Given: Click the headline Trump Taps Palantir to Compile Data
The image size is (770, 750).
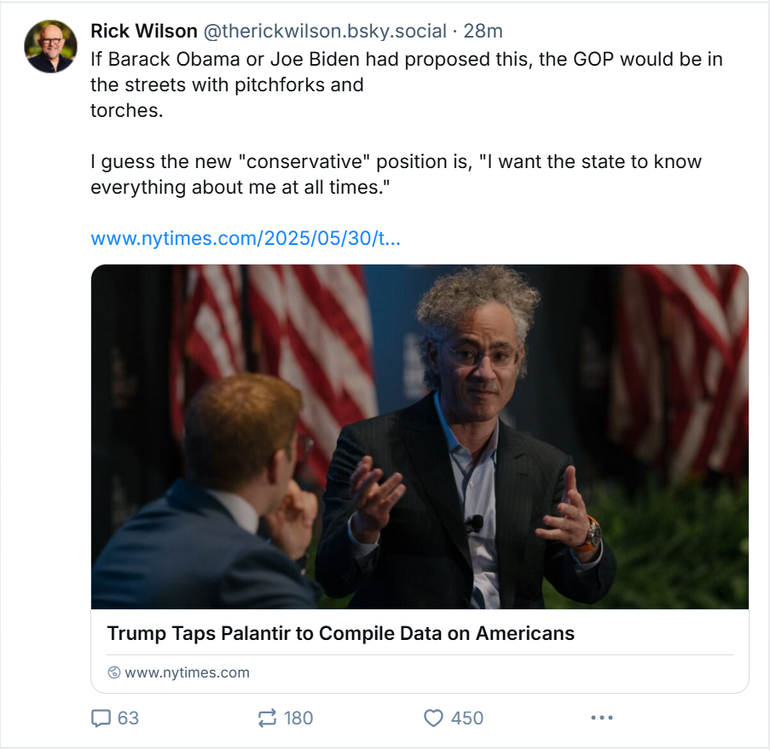Looking at the screenshot, I should point(340,633).
